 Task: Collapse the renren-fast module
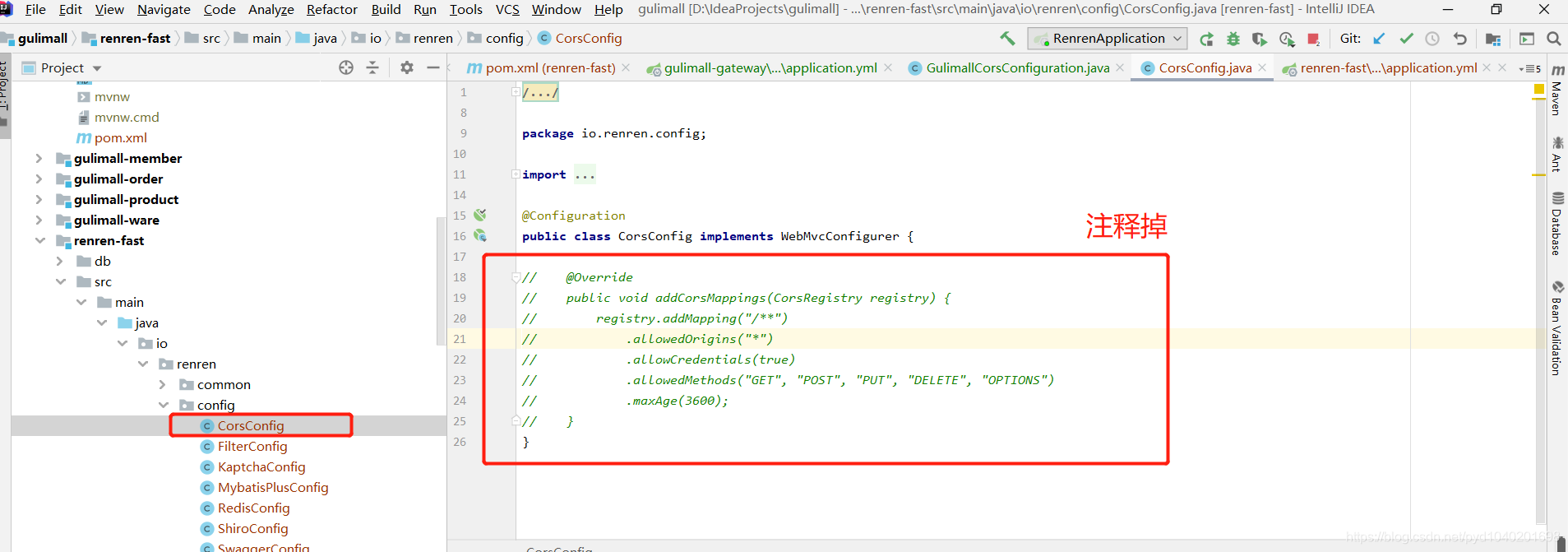point(39,240)
